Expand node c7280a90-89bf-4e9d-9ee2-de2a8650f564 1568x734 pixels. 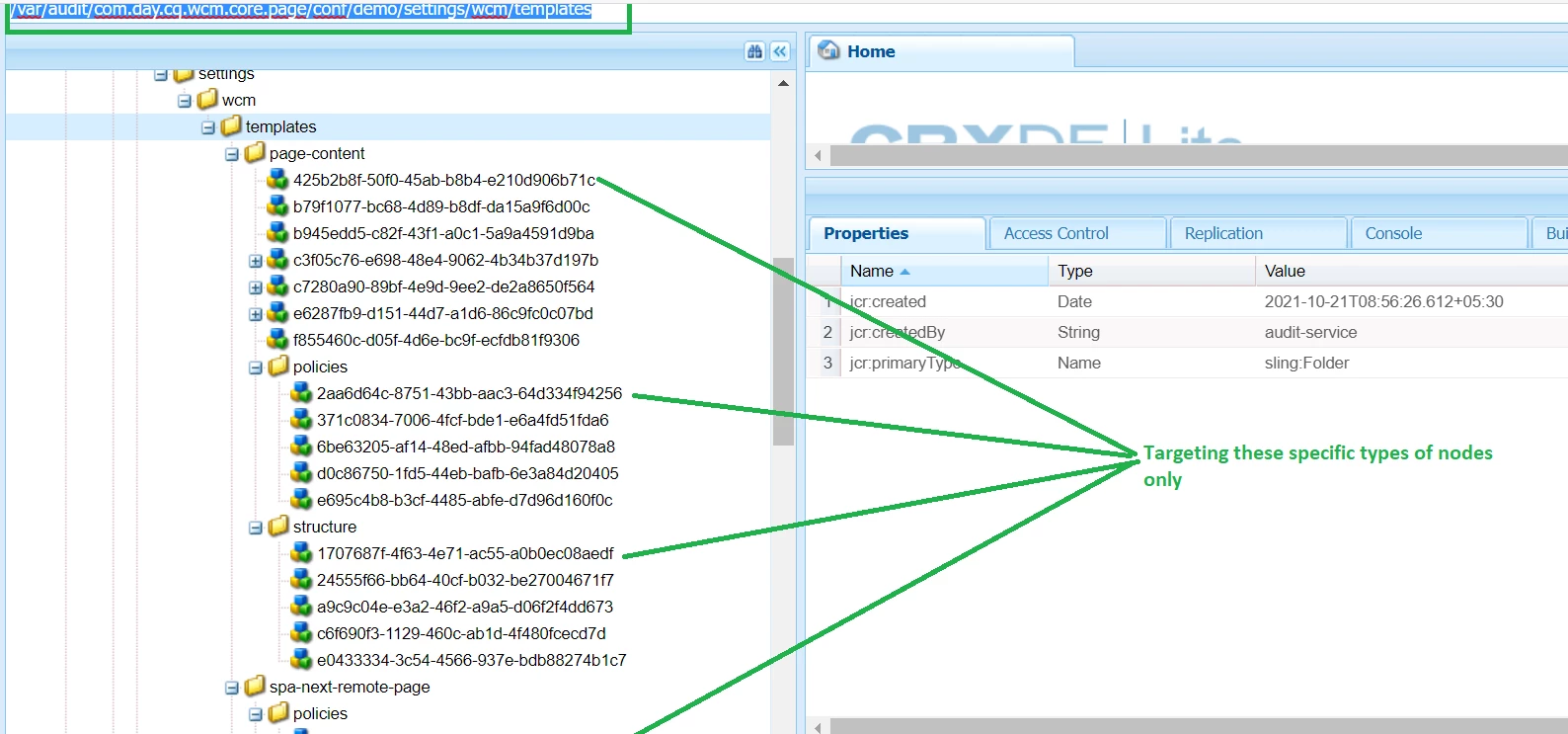click(x=256, y=287)
